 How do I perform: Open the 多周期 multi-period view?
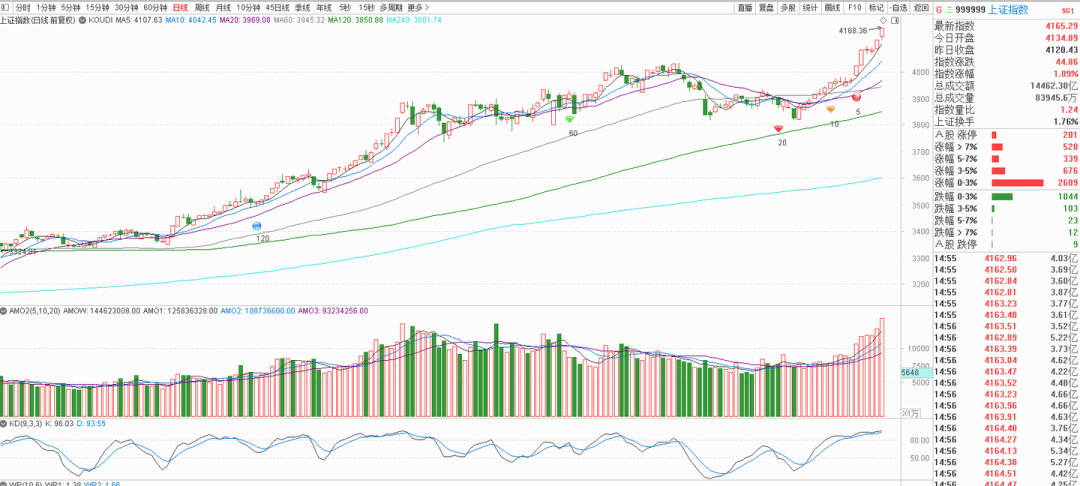click(391, 8)
